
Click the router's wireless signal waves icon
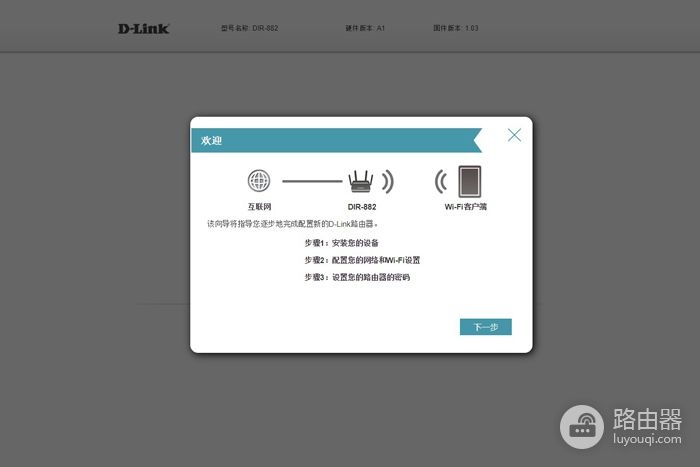click(x=388, y=181)
